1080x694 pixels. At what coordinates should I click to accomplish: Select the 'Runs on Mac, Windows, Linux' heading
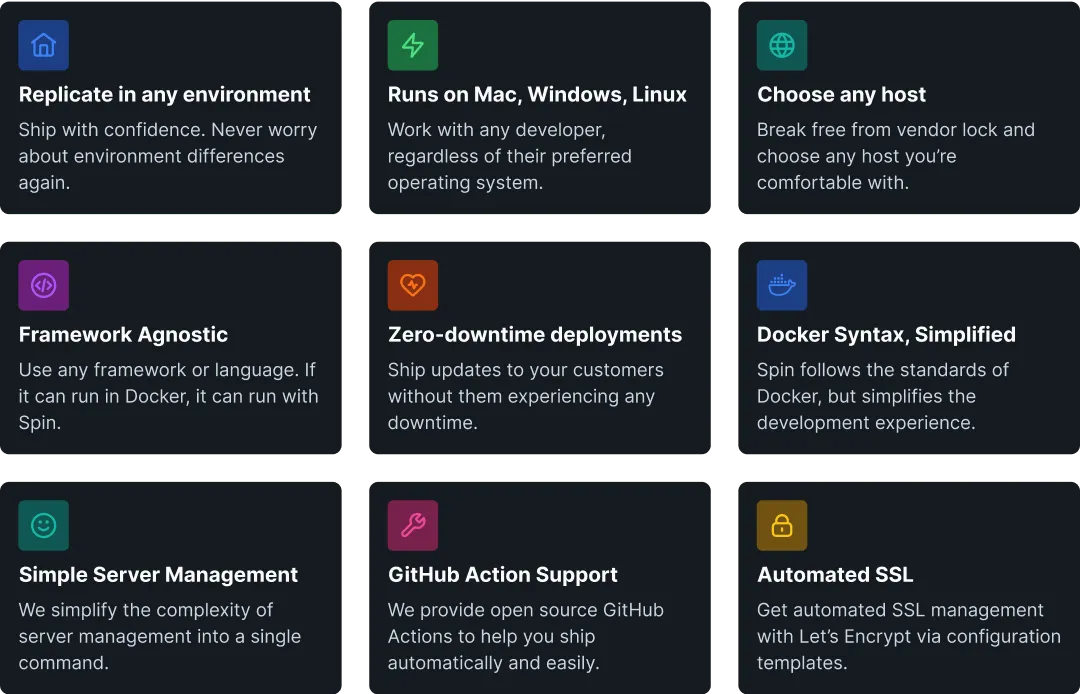(537, 94)
